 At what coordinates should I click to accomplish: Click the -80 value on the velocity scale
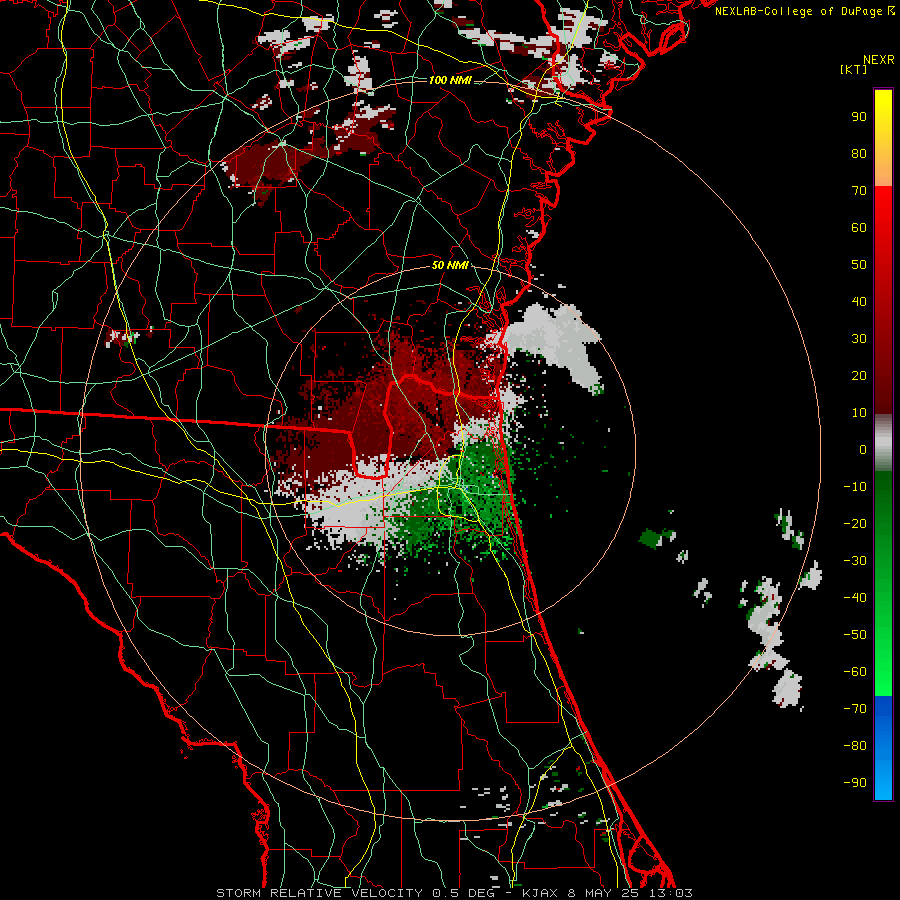[855, 746]
